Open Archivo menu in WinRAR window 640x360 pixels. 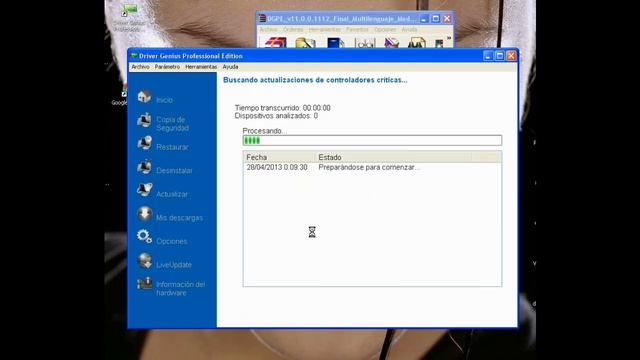tap(268, 29)
